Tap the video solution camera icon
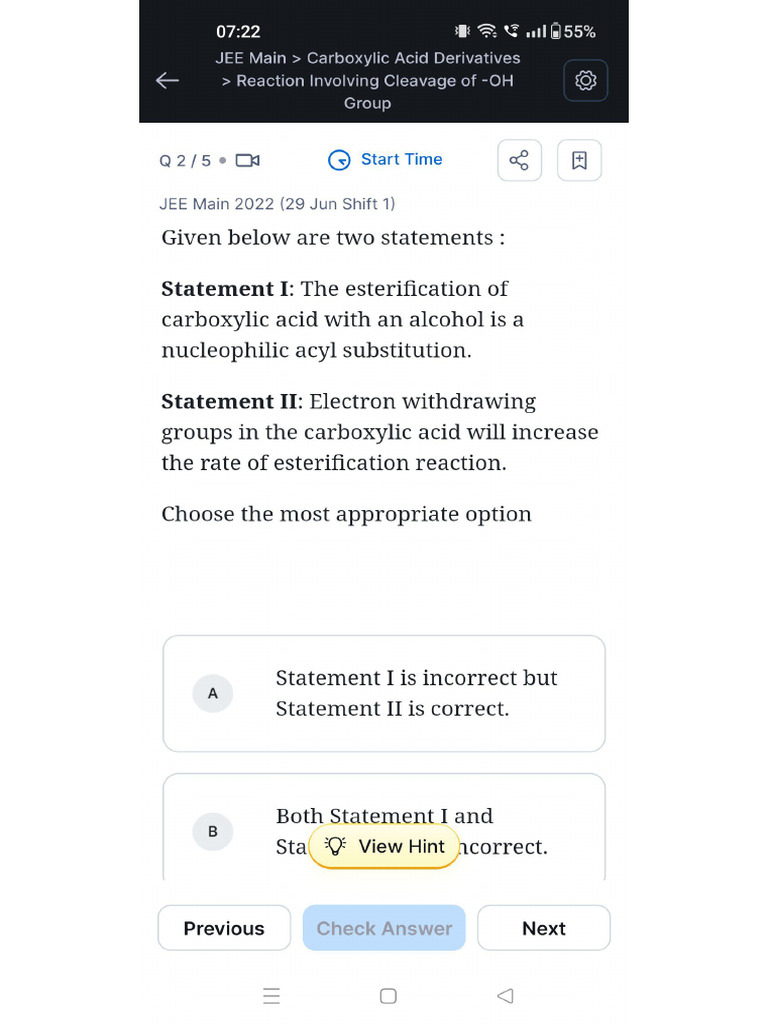 [x=247, y=160]
